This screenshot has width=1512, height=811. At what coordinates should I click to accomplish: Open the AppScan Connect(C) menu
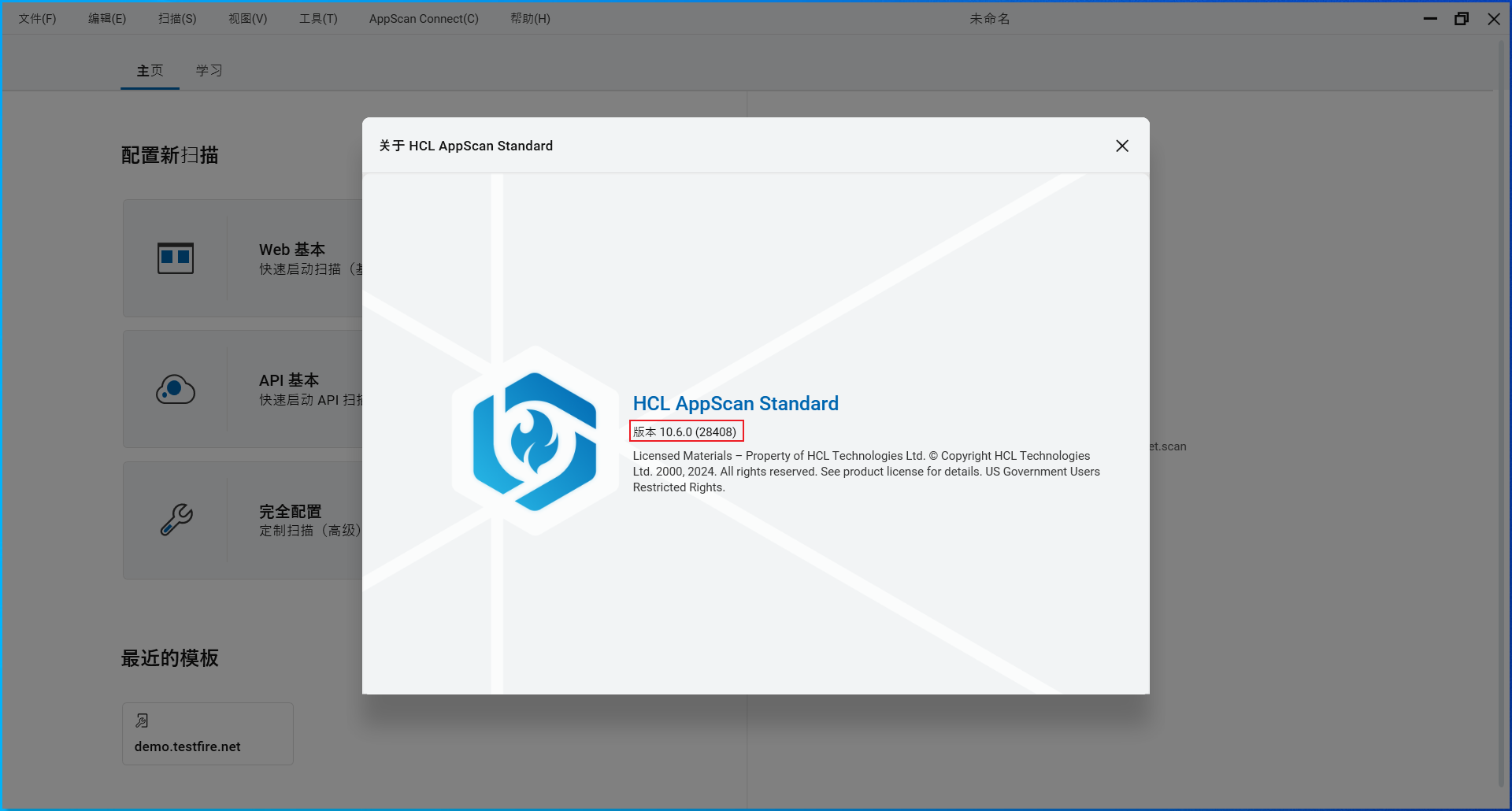[x=424, y=18]
